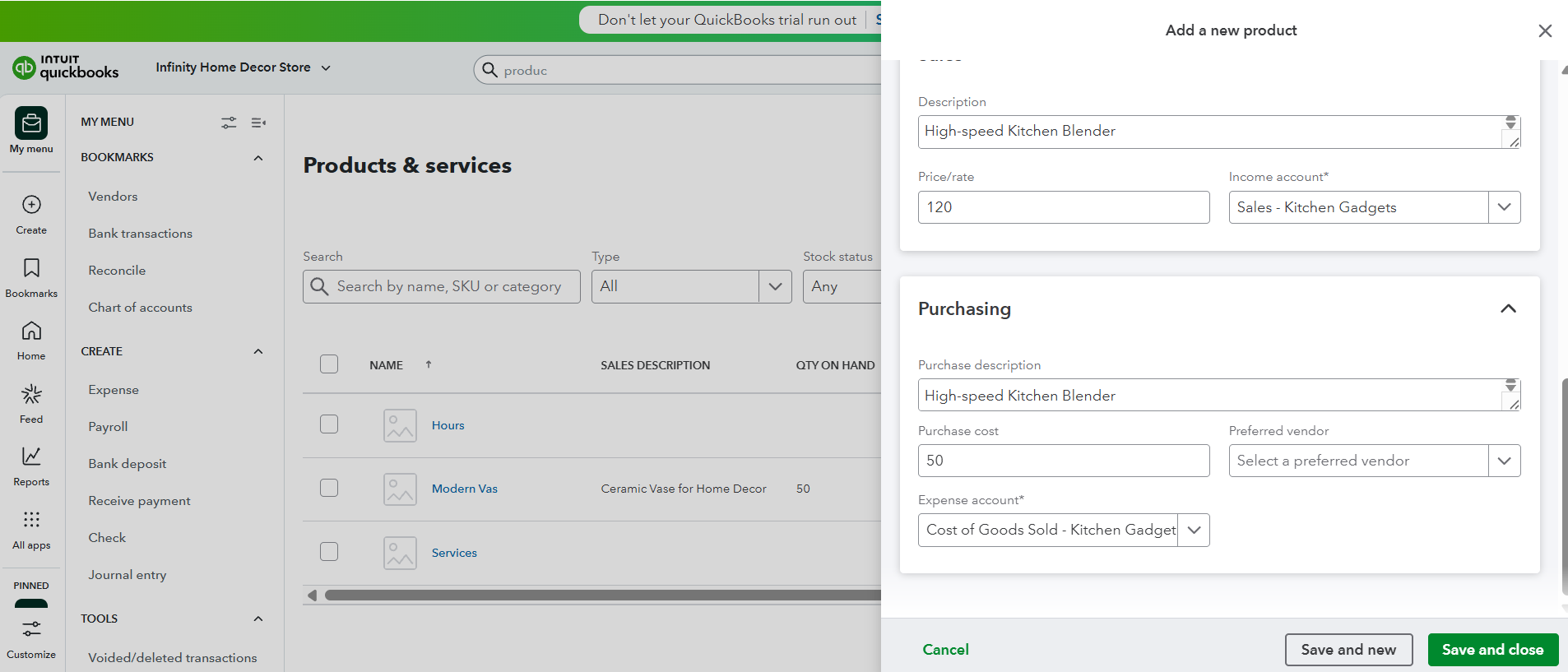Click the Description field resize handle
1568x672 pixels.
1514,141
